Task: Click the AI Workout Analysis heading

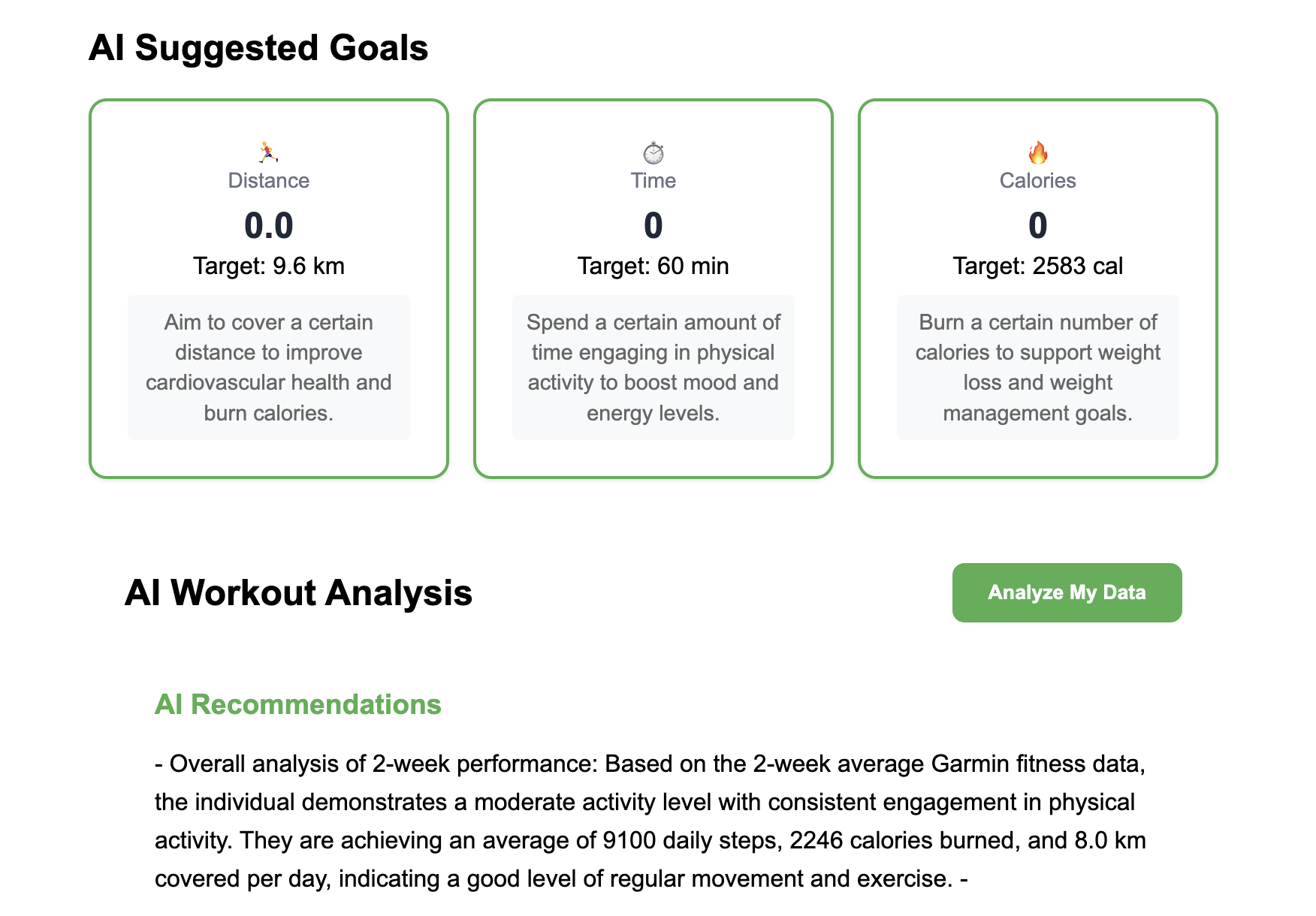Action: coord(298,592)
